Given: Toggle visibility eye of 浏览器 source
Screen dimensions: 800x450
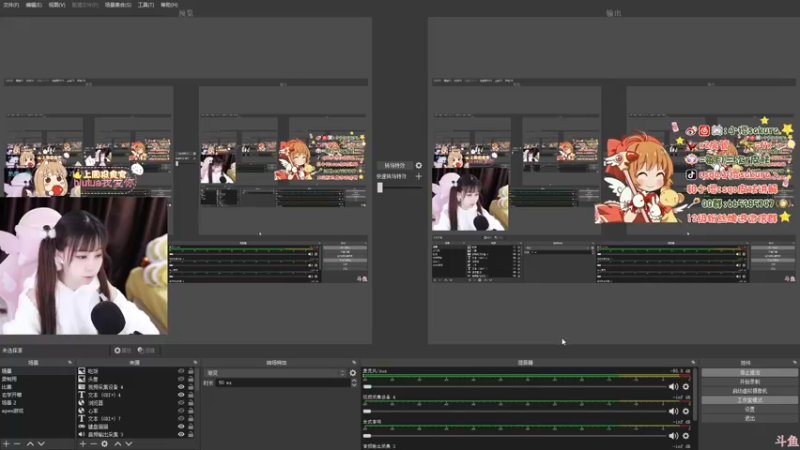Looking at the screenshot, I should [x=181, y=403].
